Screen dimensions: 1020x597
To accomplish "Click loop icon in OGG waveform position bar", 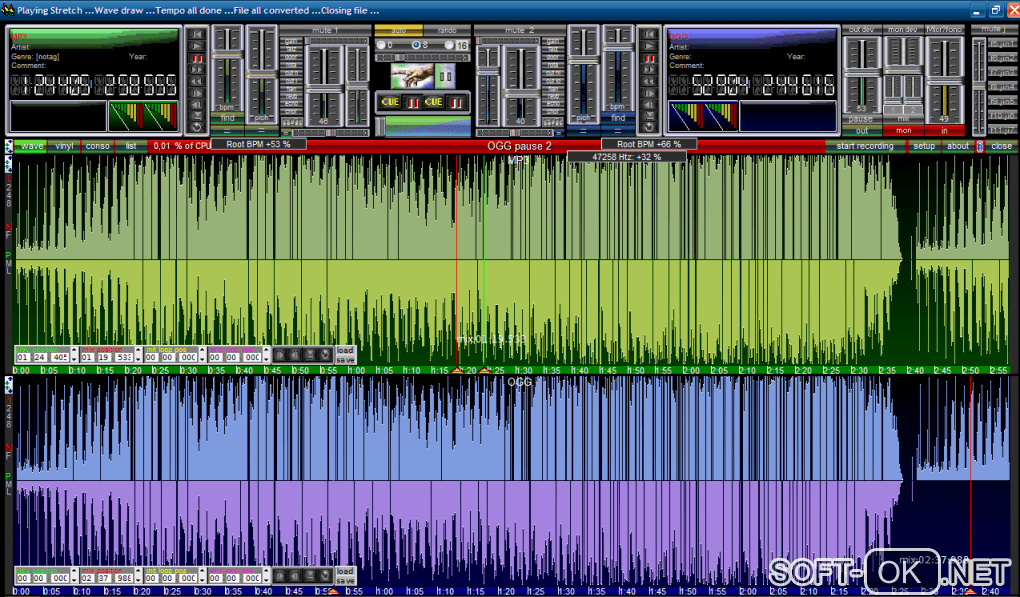I will coord(325,576).
